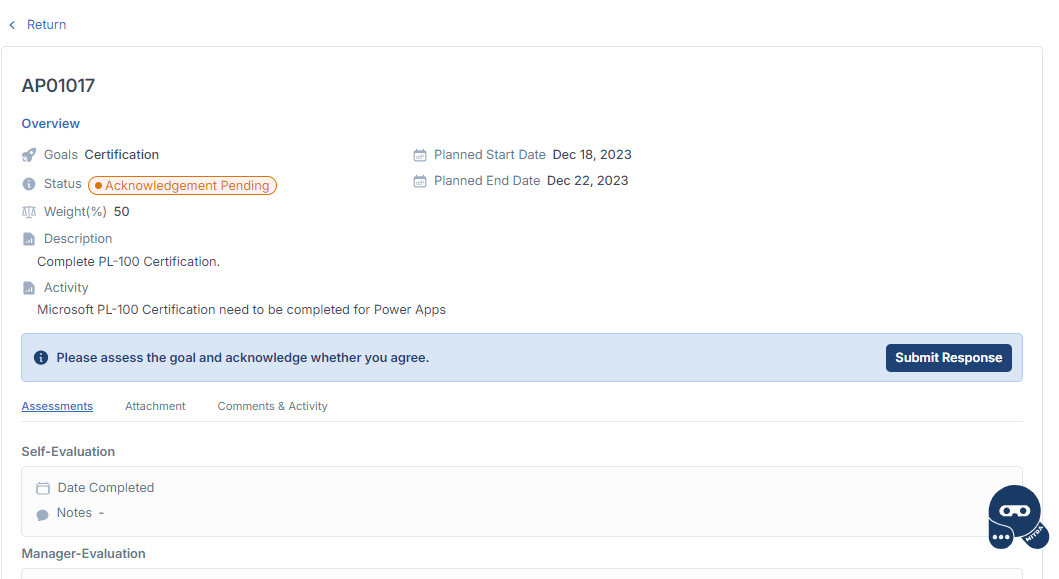Click the Manager-Evaluation heading
The height and width of the screenshot is (579, 1059).
(x=84, y=553)
